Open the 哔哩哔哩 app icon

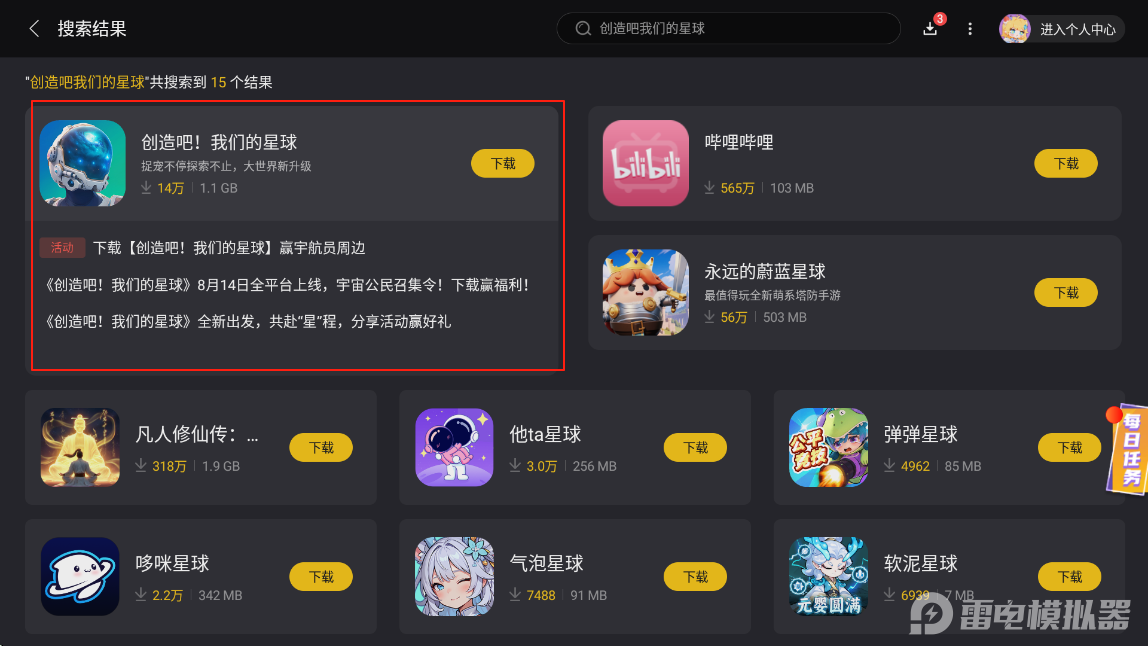click(x=646, y=163)
